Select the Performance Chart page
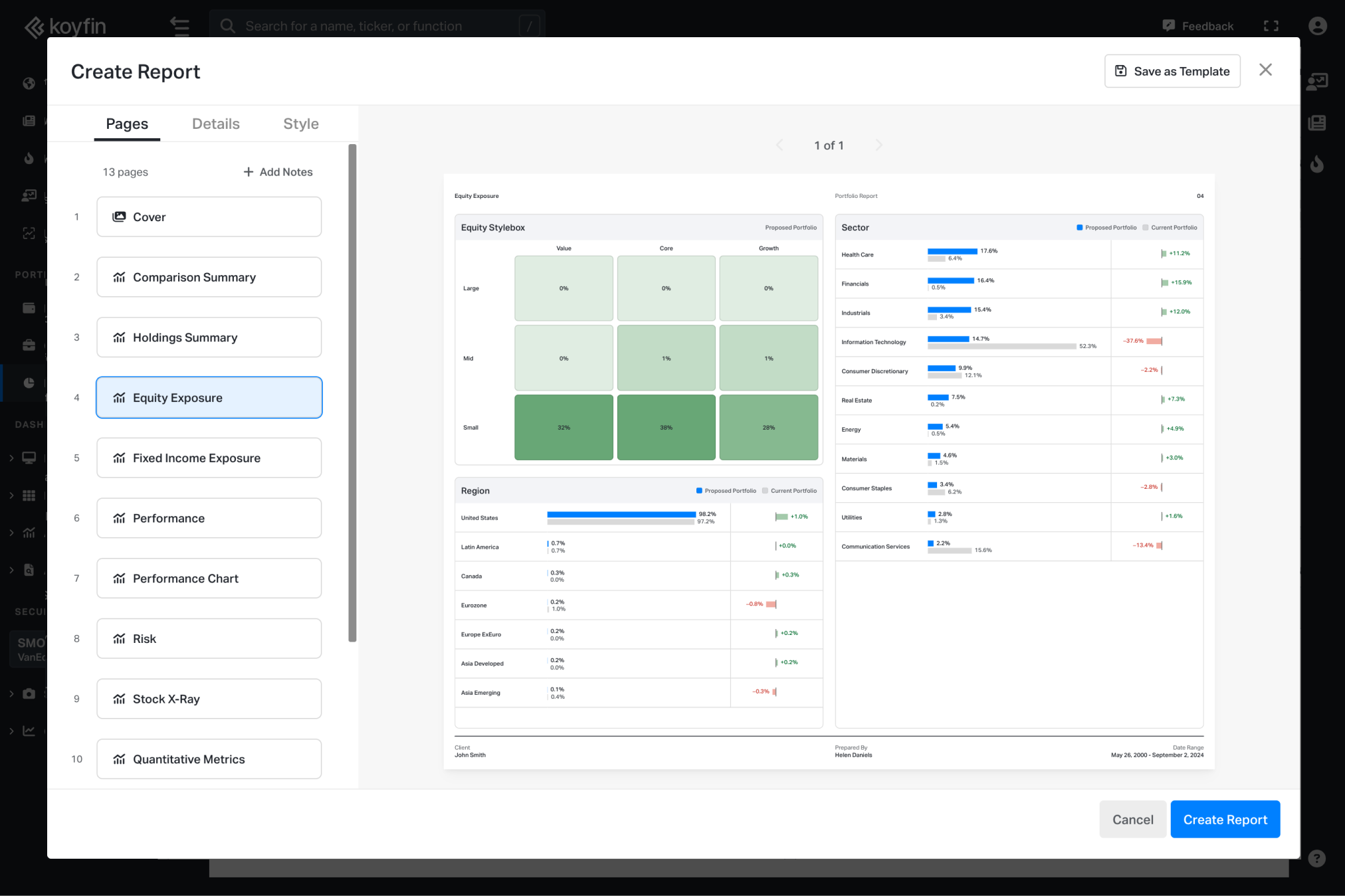 [x=209, y=578]
